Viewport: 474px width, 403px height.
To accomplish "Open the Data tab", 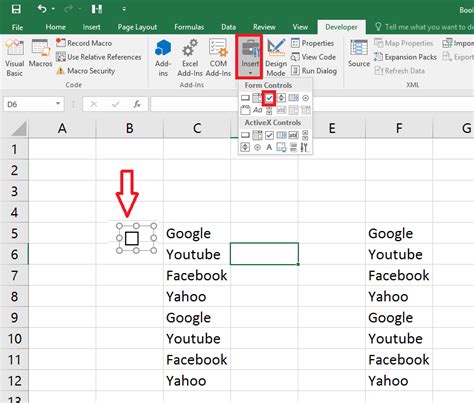I will tap(228, 27).
